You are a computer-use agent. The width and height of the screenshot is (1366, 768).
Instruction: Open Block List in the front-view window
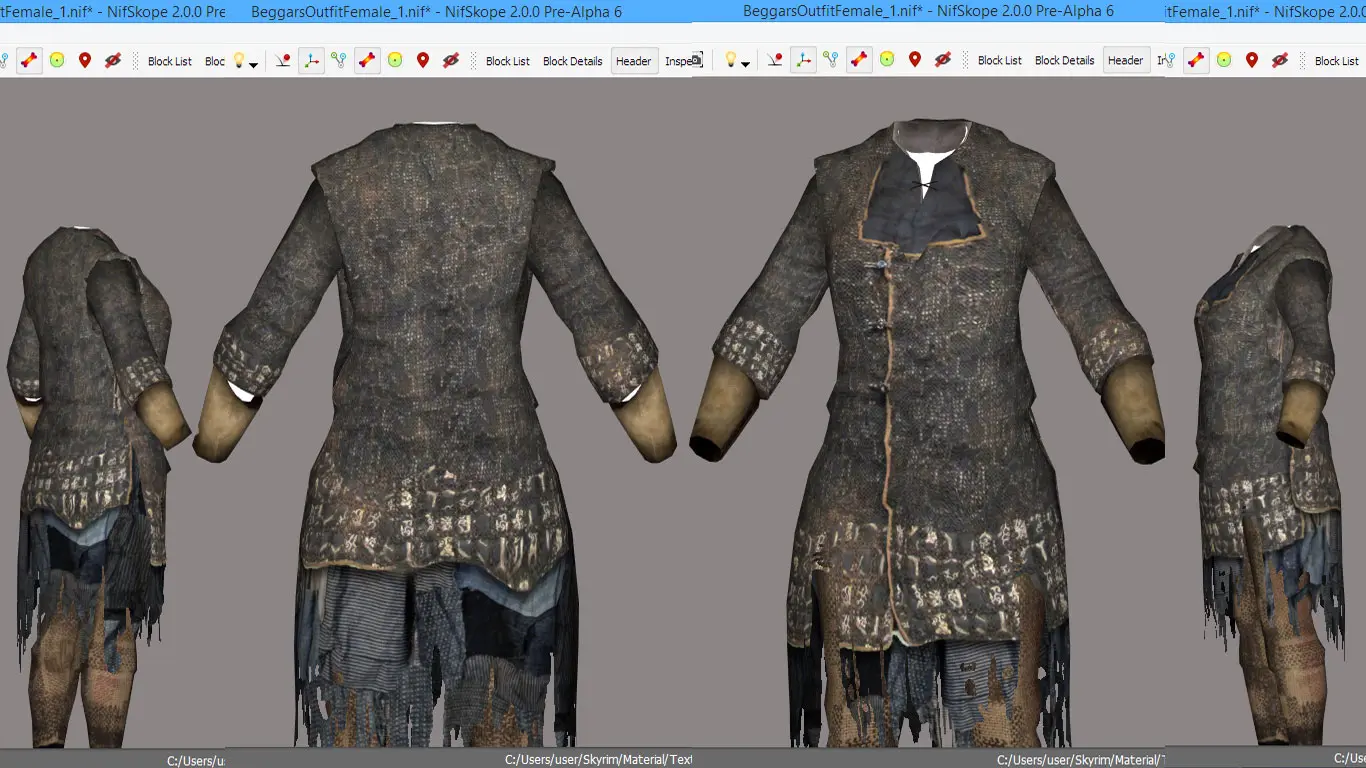click(x=1000, y=61)
